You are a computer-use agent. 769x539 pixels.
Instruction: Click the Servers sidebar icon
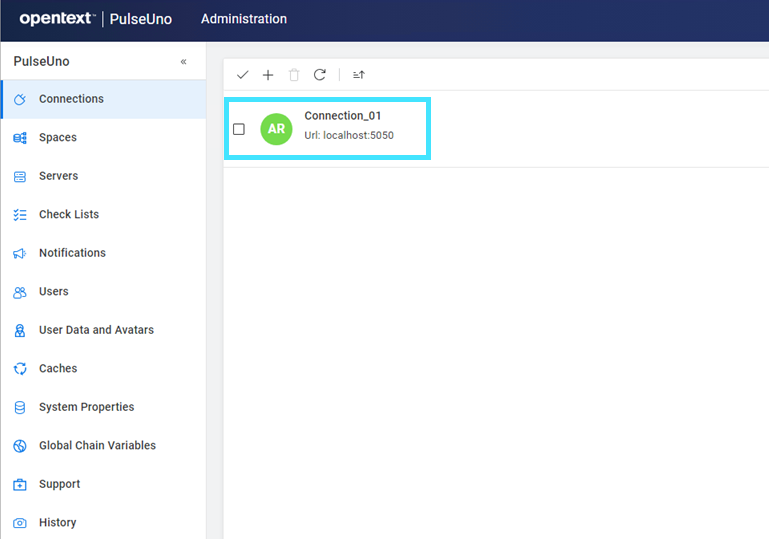tap(20, 177)
